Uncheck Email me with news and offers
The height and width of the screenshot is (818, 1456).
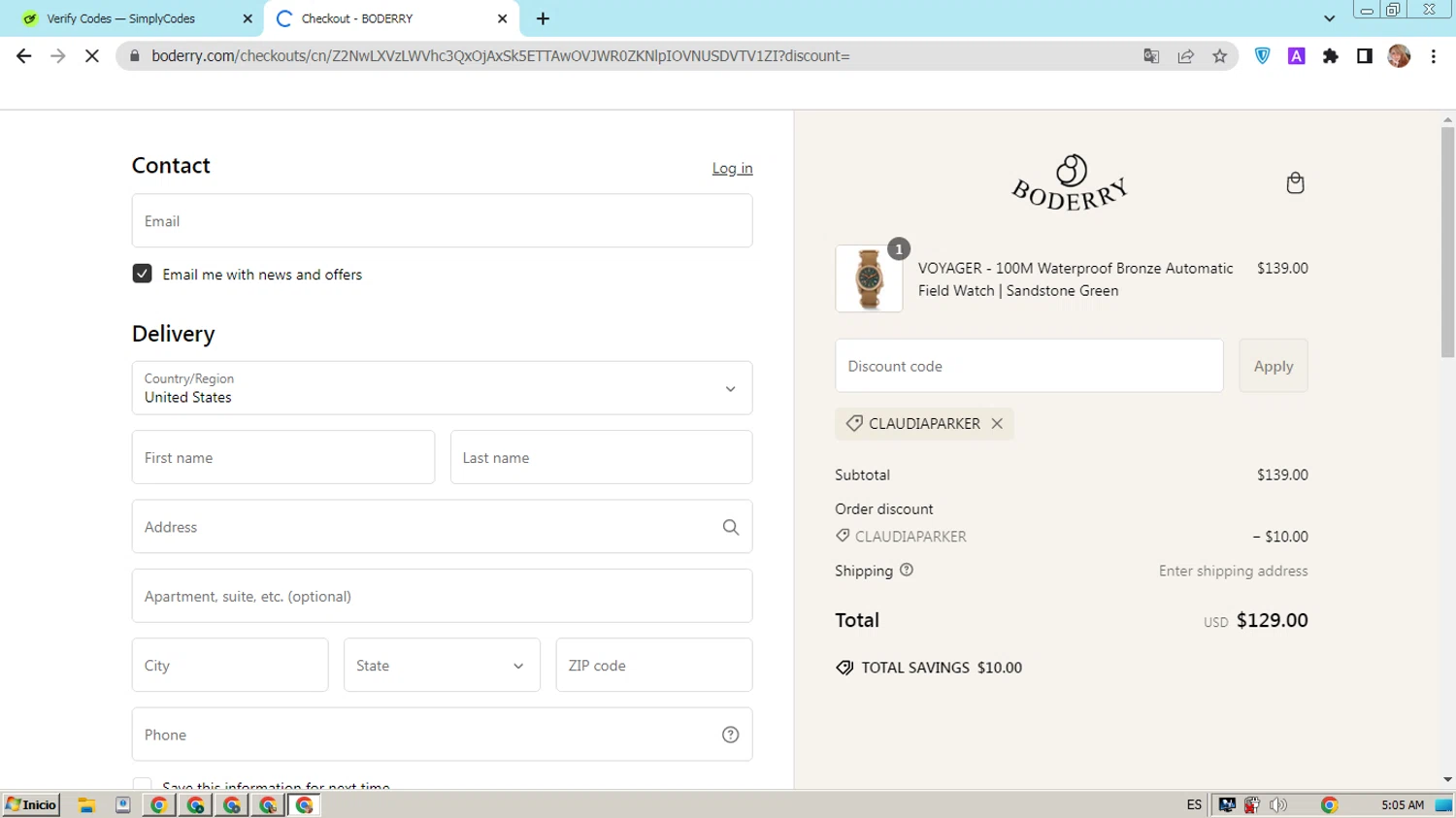point(142,274)
